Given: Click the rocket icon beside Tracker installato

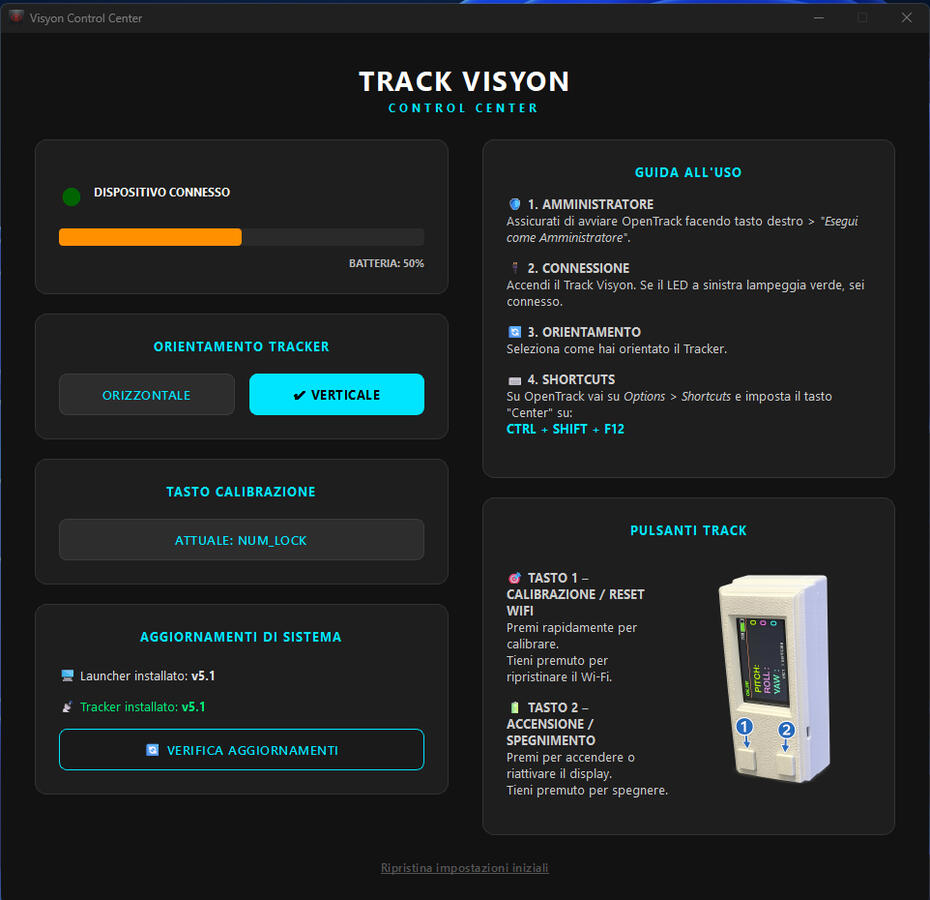Looking at the screenshot, I should point(67,706).
